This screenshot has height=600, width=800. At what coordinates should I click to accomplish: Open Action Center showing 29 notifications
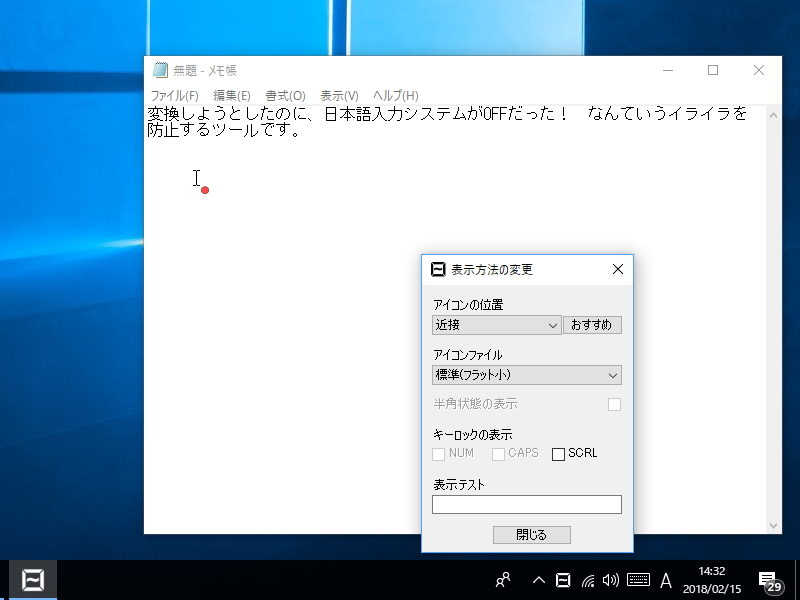pos(768,580)
